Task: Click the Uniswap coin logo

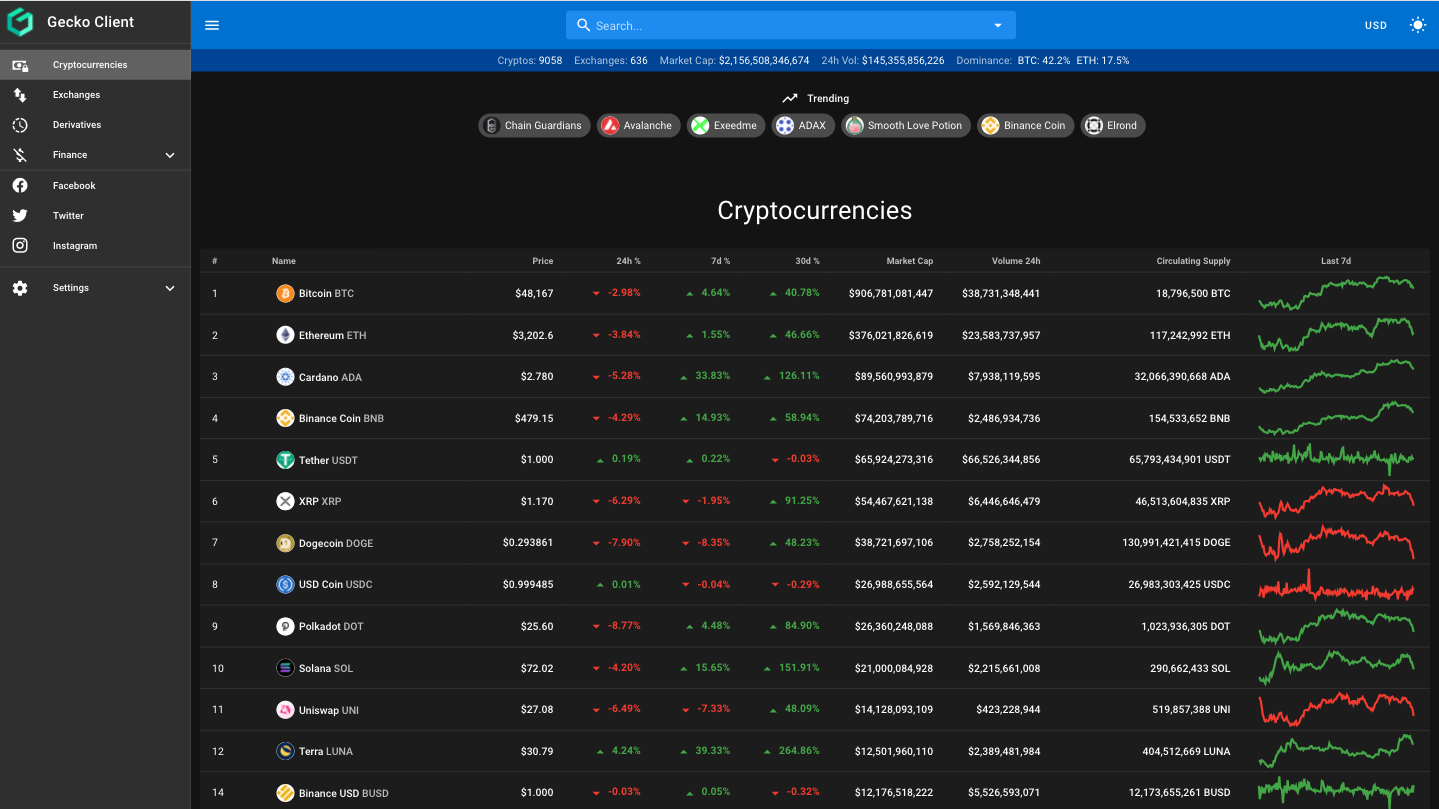Action: [285, 710]
